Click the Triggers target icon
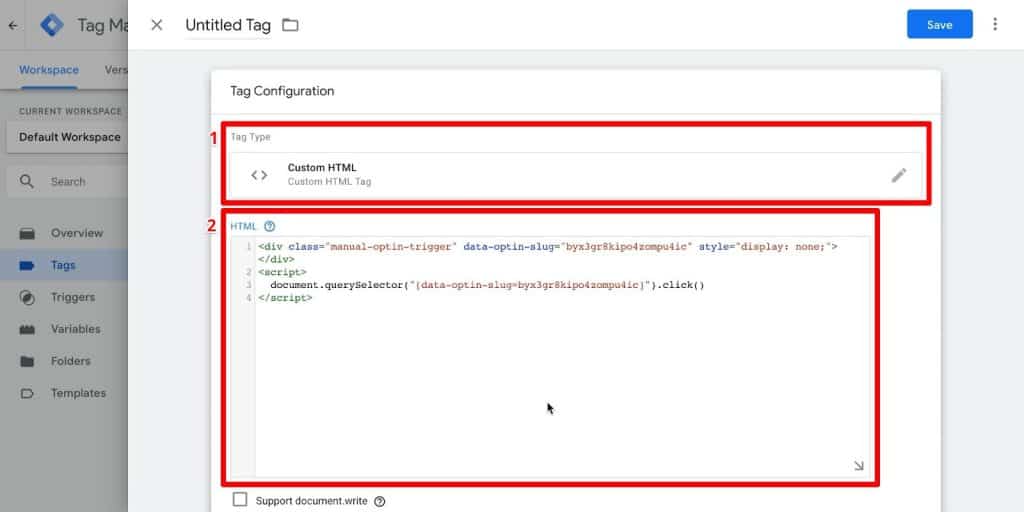The width and height of the screenshot is (1024, 512). pos(27,298)
